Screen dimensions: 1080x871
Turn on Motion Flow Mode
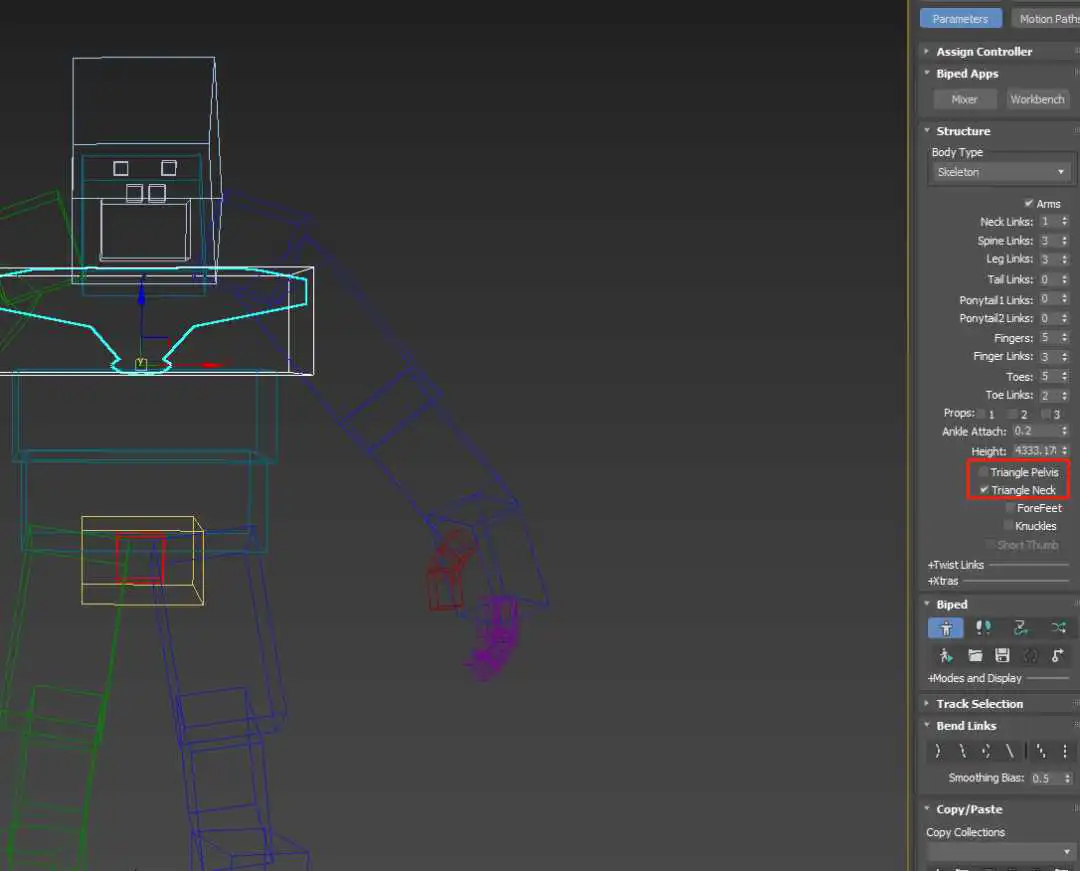click(x=1020, y=628)
